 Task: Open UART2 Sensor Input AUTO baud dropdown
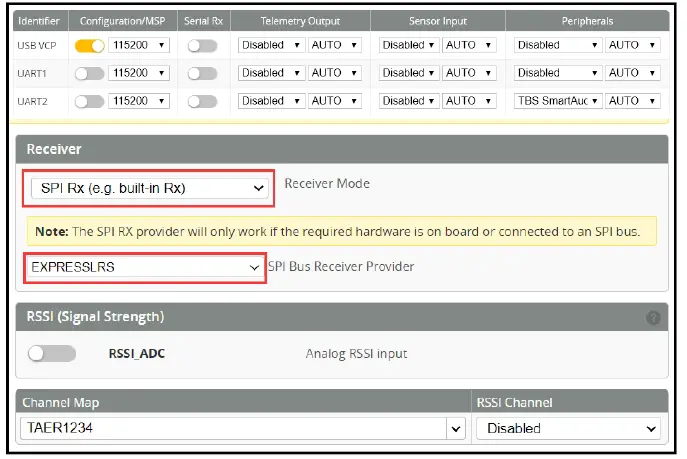coord(469,101)
